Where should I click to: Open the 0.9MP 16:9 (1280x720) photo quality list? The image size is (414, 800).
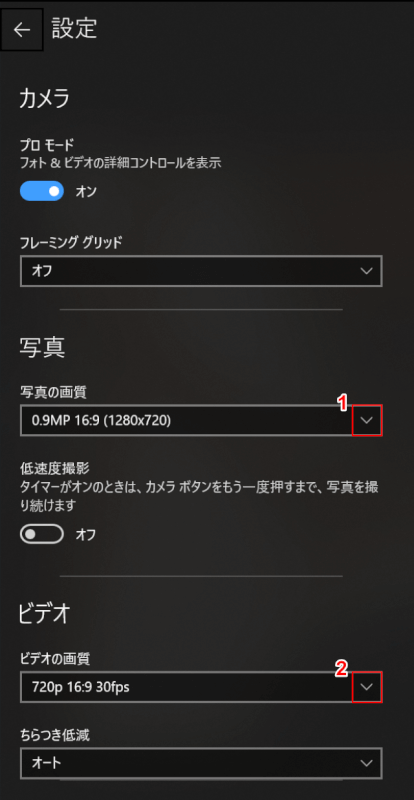click(201, 420)
